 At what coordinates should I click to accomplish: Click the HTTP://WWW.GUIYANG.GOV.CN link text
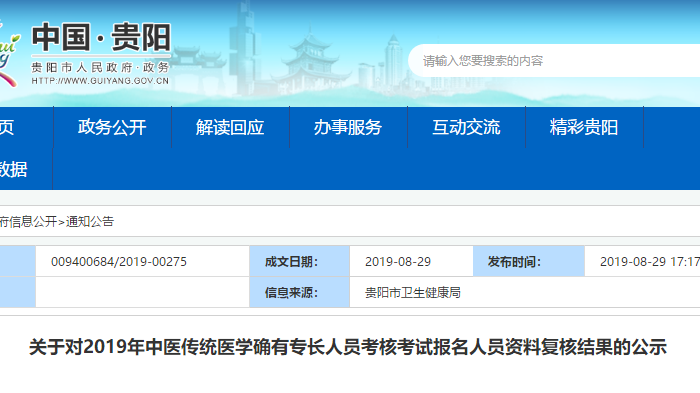(x=100, y=81)
